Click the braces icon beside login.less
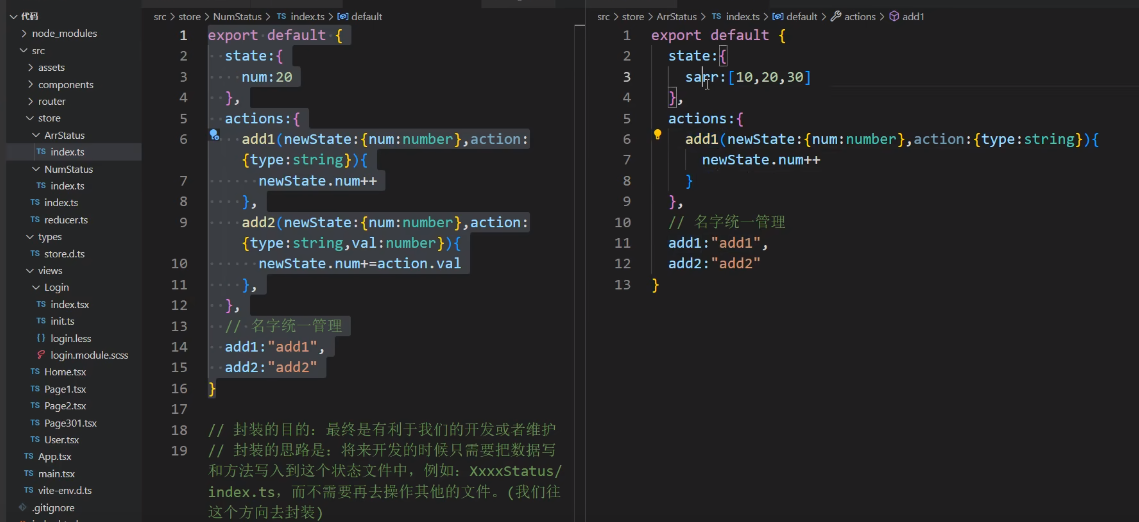The height and width of the screenshot is (522, 1139). coord(41,338)
